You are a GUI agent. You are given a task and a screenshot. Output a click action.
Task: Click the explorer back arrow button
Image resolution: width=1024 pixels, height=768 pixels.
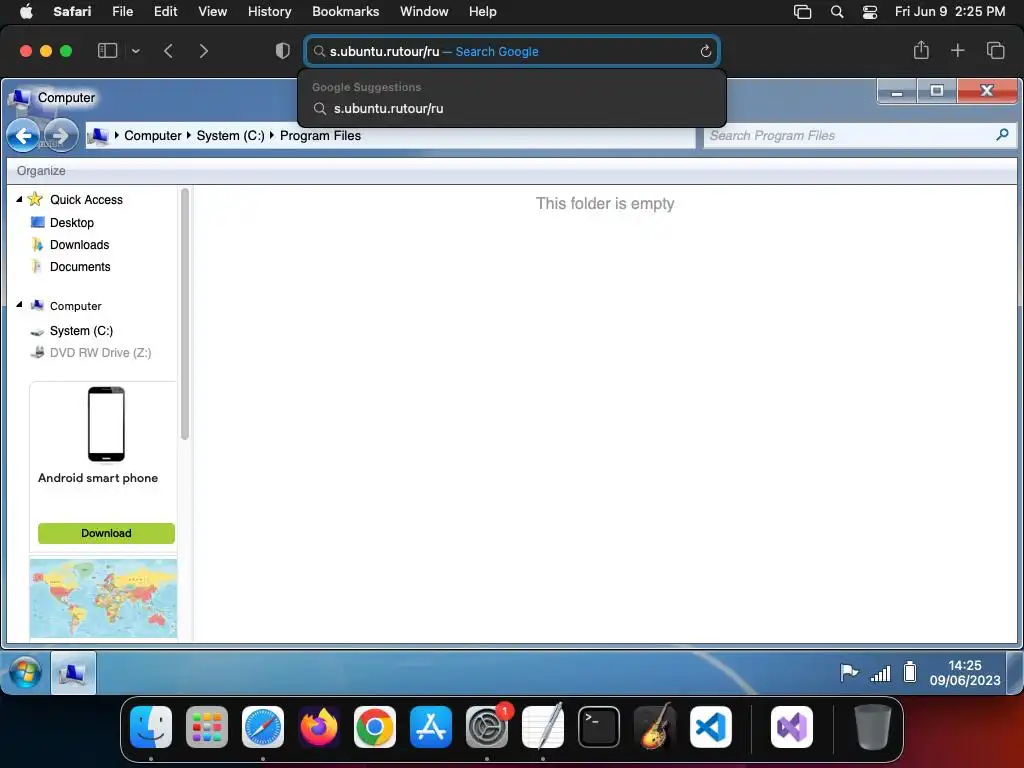[24, 136]
